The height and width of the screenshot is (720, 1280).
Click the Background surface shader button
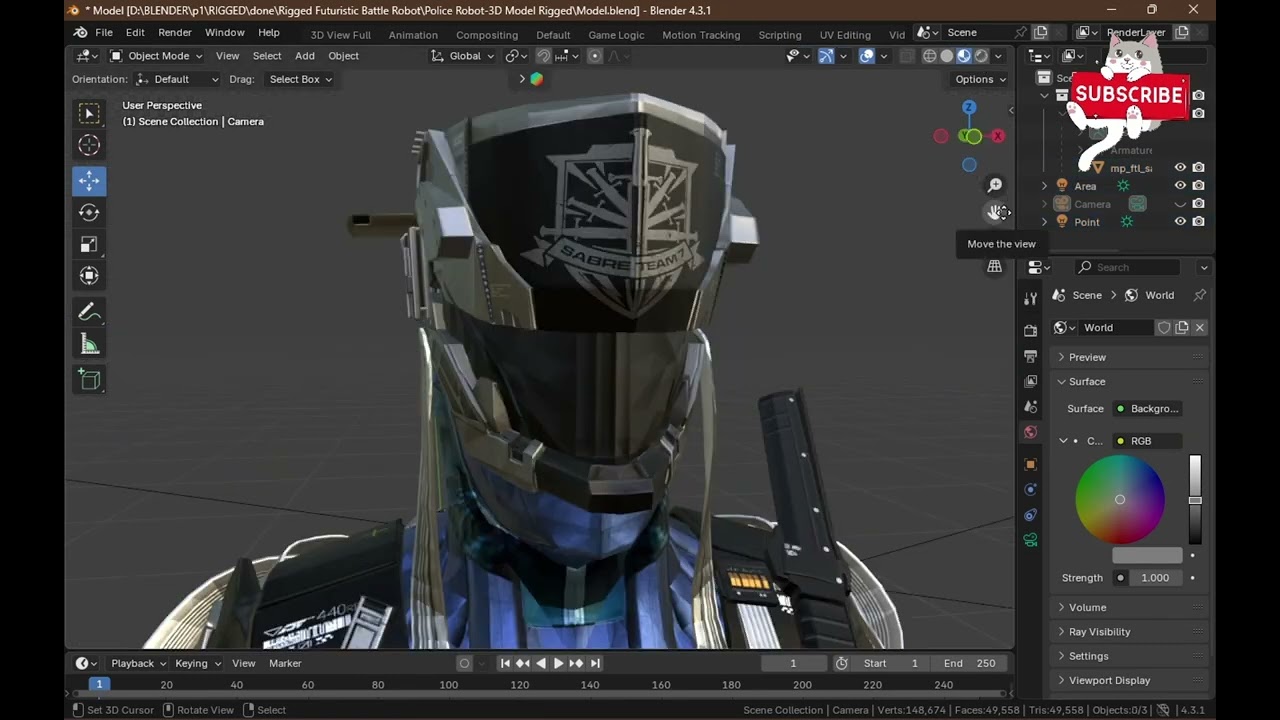1147,409
